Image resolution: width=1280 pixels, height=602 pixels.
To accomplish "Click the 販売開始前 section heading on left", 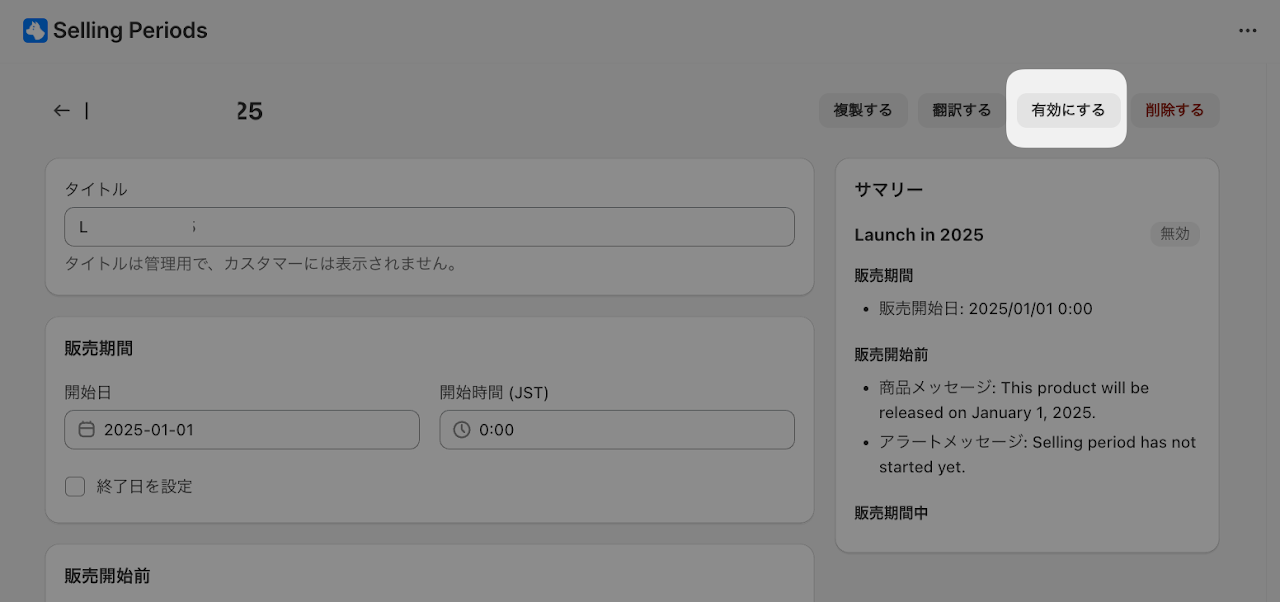I will point(108,576).
